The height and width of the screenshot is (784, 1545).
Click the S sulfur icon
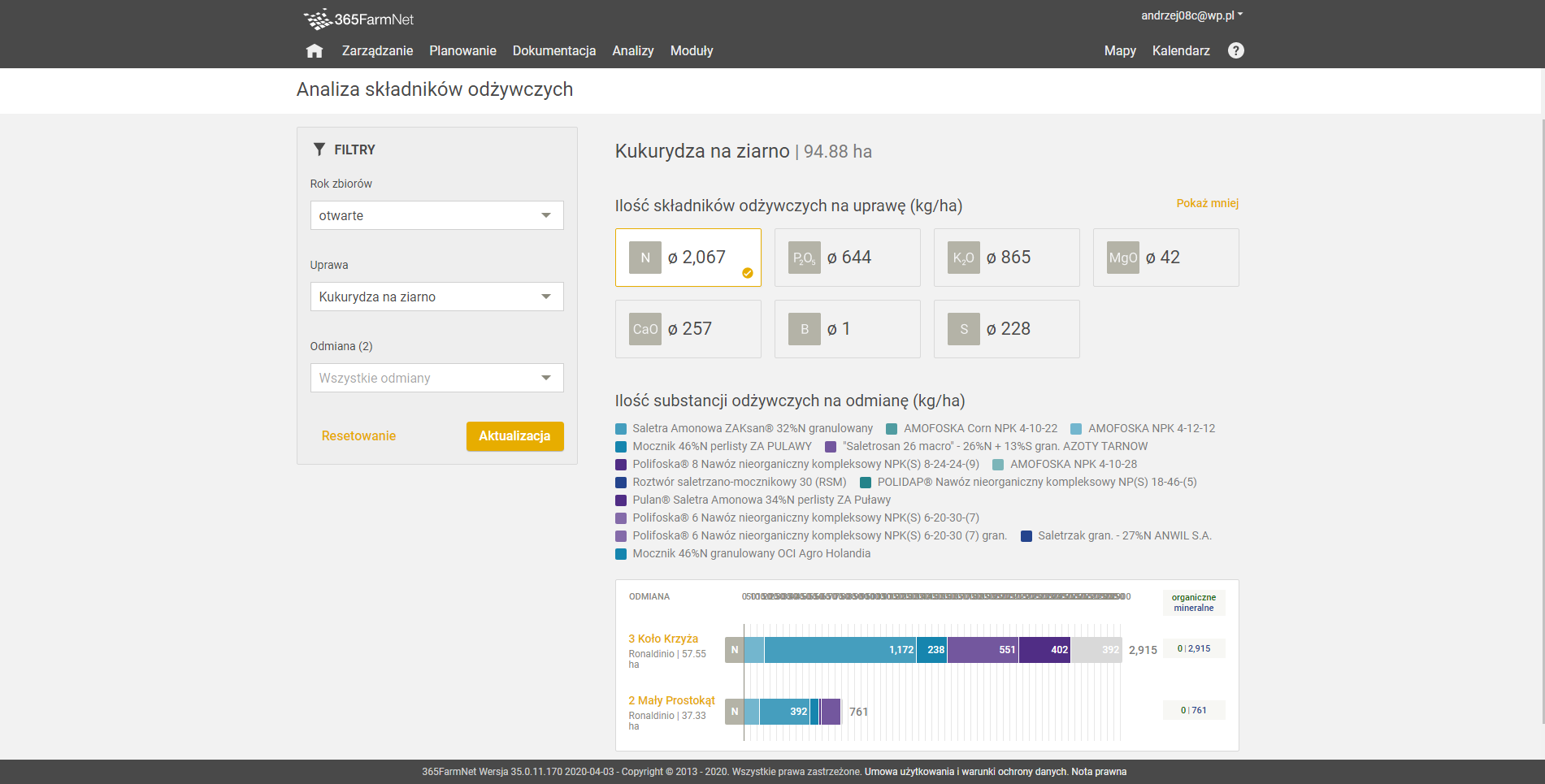click(964, 329)
